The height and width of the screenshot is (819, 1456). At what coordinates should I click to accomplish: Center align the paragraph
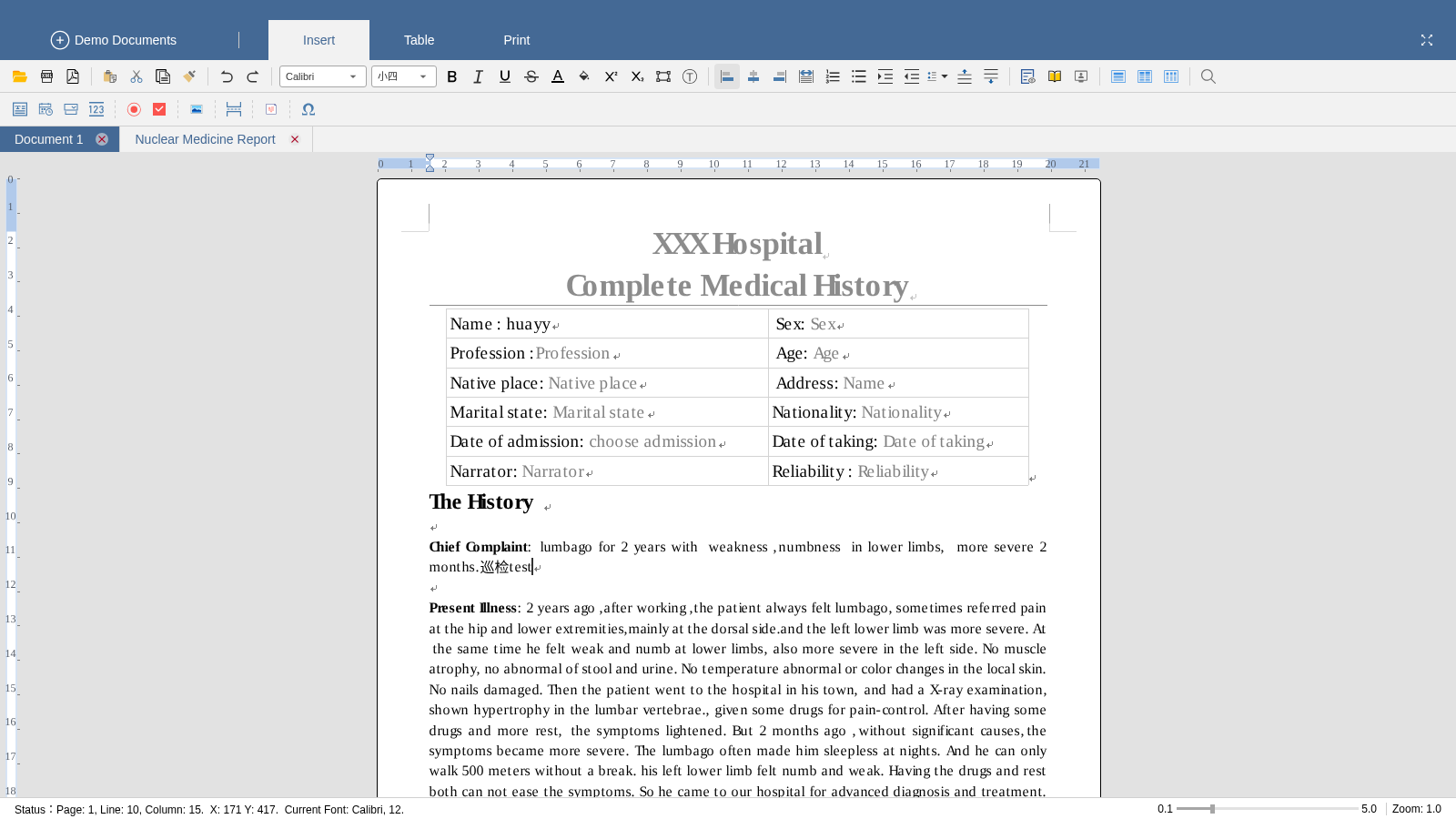pos(753,76)
